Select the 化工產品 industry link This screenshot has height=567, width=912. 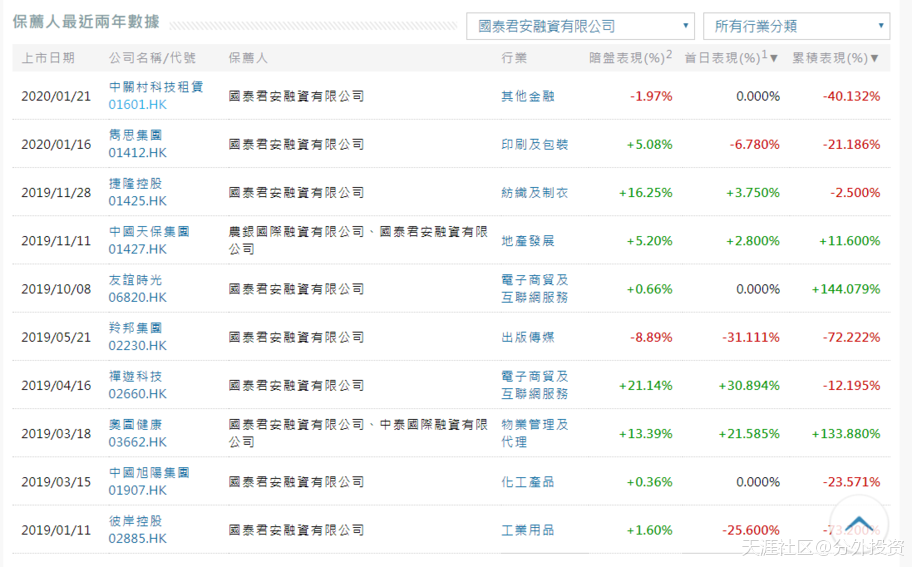point(528,482)
